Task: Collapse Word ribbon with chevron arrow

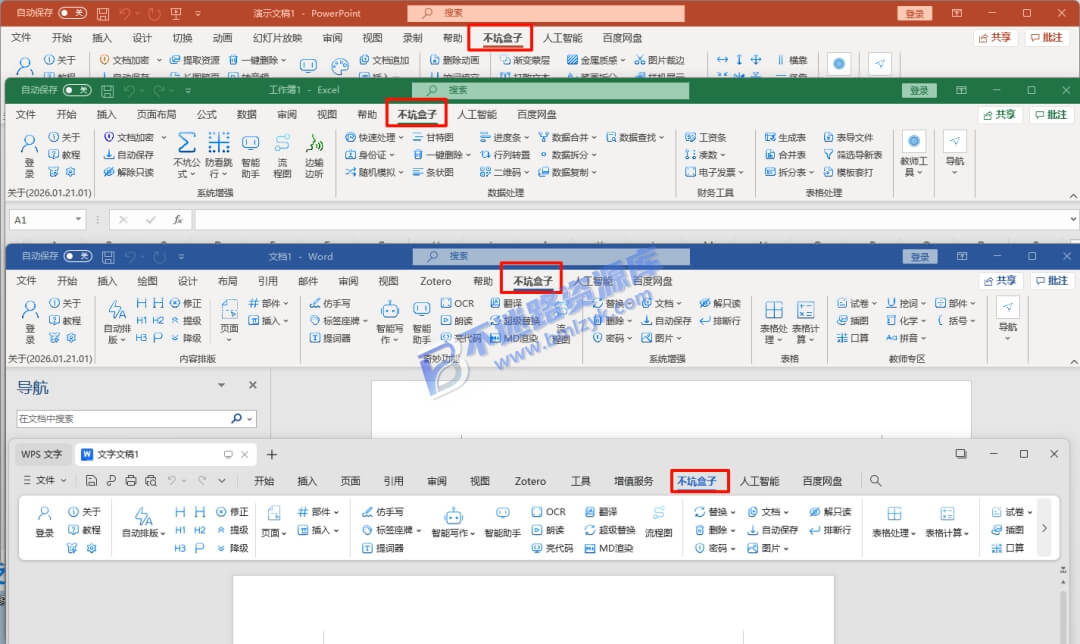Action: 1073,362
